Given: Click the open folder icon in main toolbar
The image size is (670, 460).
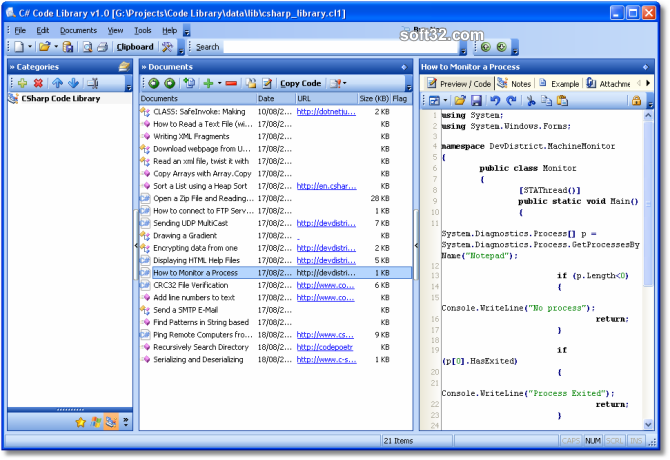Looking at the screenshot, I should coord(44,47).
